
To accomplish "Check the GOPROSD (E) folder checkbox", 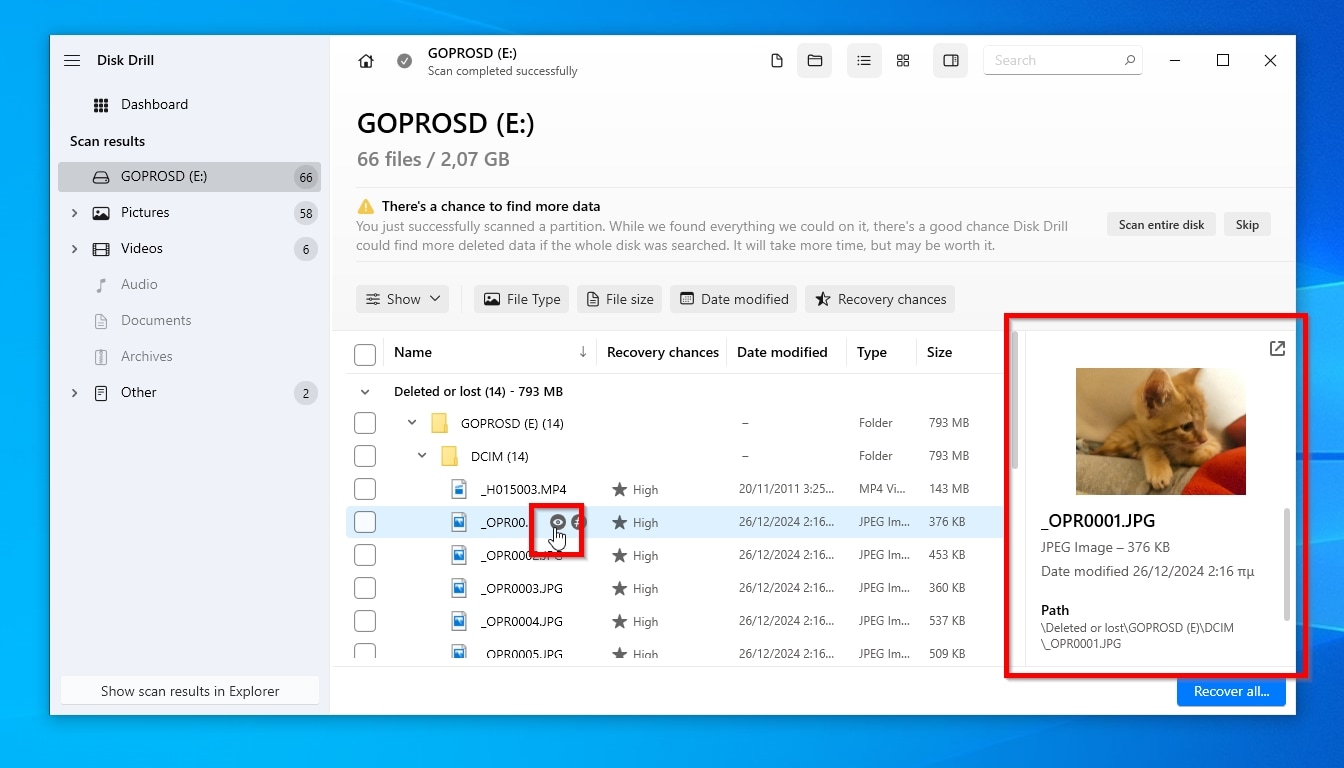I will pyautogui.click(x=365, y=423).
